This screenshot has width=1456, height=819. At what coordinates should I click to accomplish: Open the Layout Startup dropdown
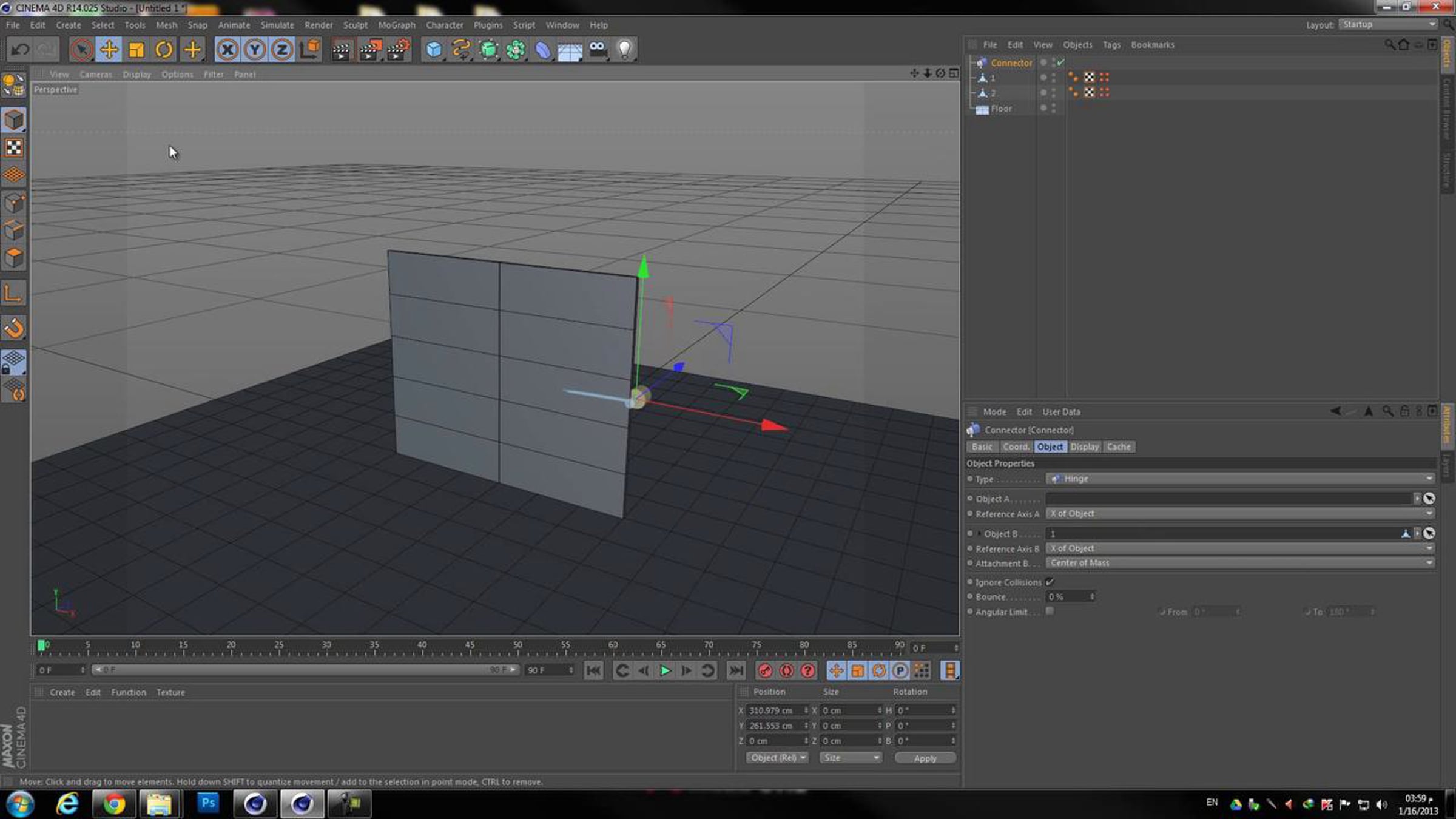click(1389, 24)
